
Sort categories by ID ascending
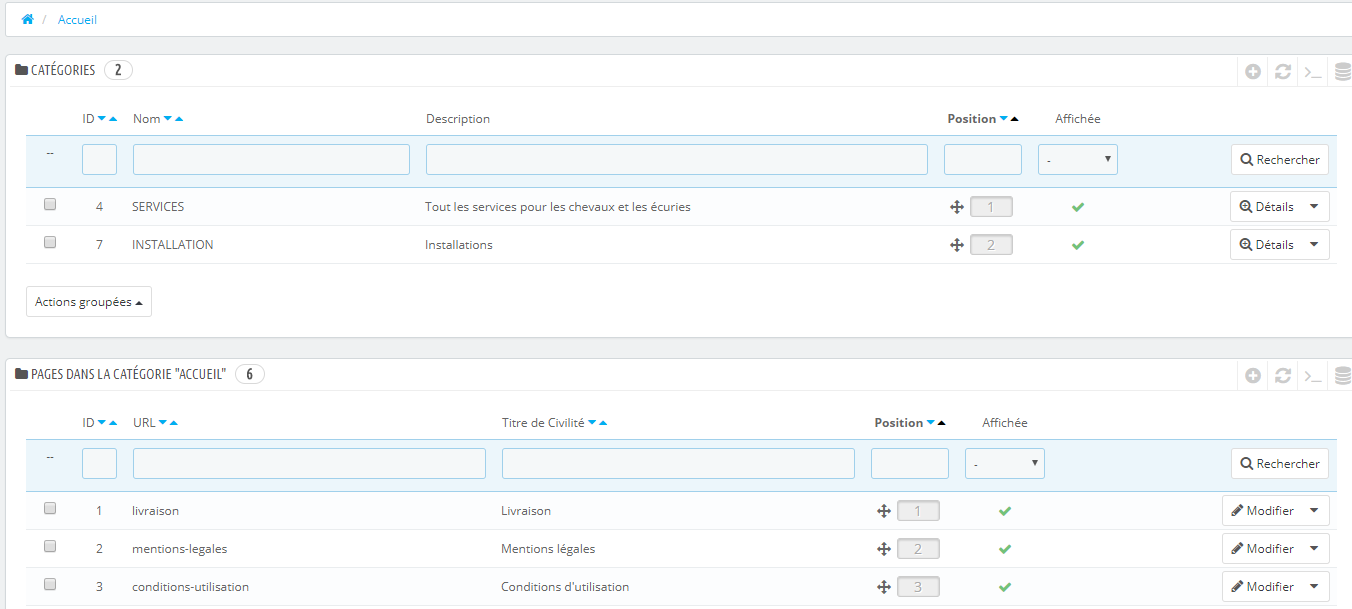(x=113, y=119)
